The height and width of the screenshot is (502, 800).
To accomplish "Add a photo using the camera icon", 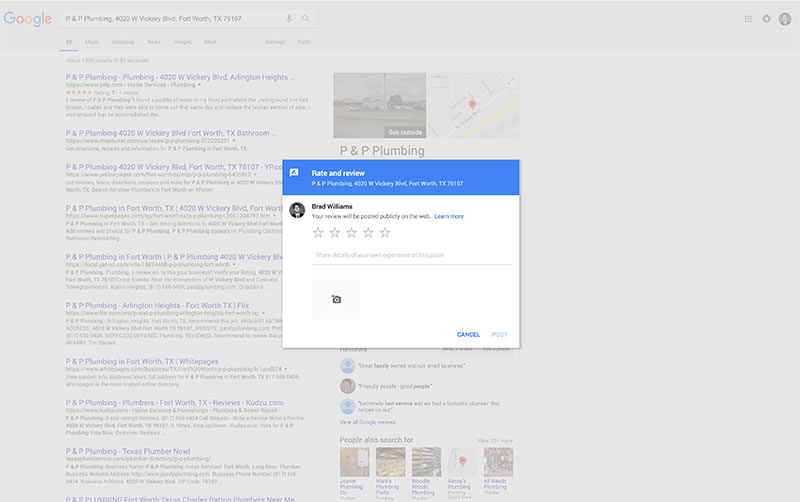I will (x=336, y=299).
